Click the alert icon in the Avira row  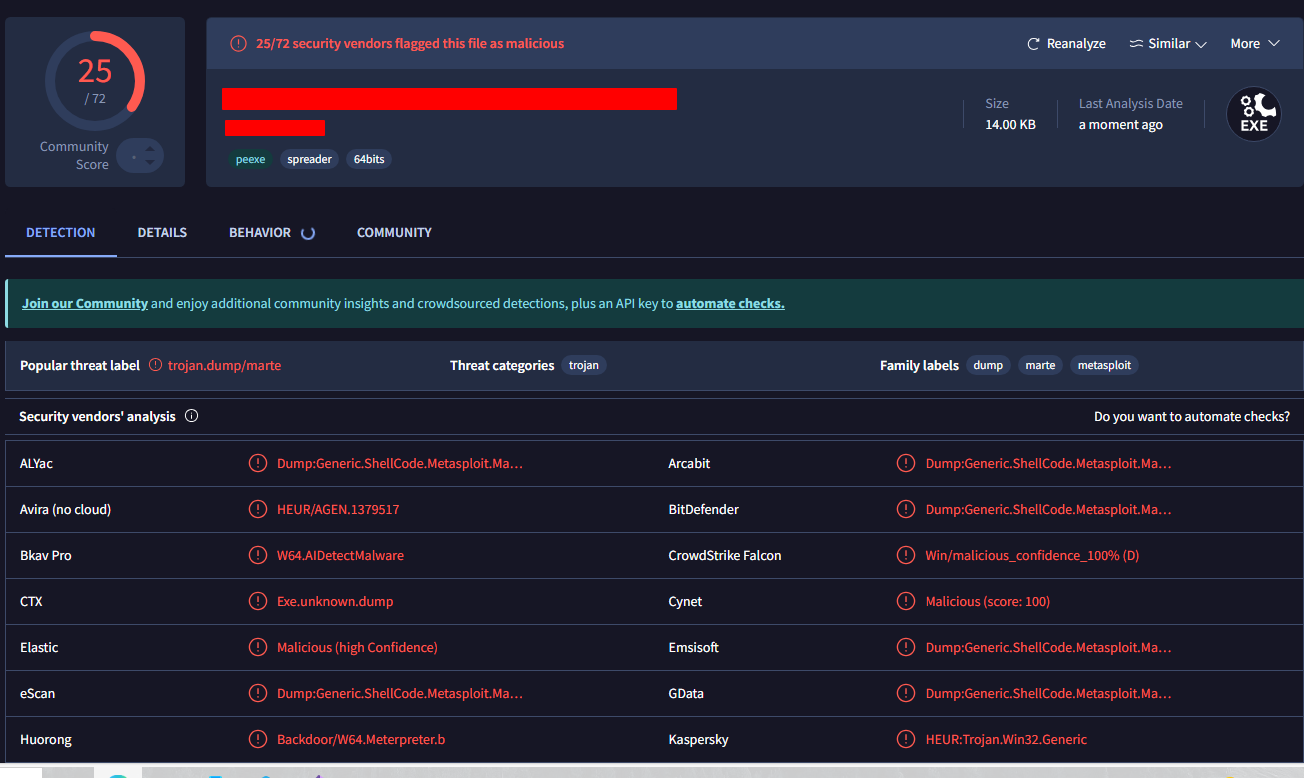(x=257, y=509)
